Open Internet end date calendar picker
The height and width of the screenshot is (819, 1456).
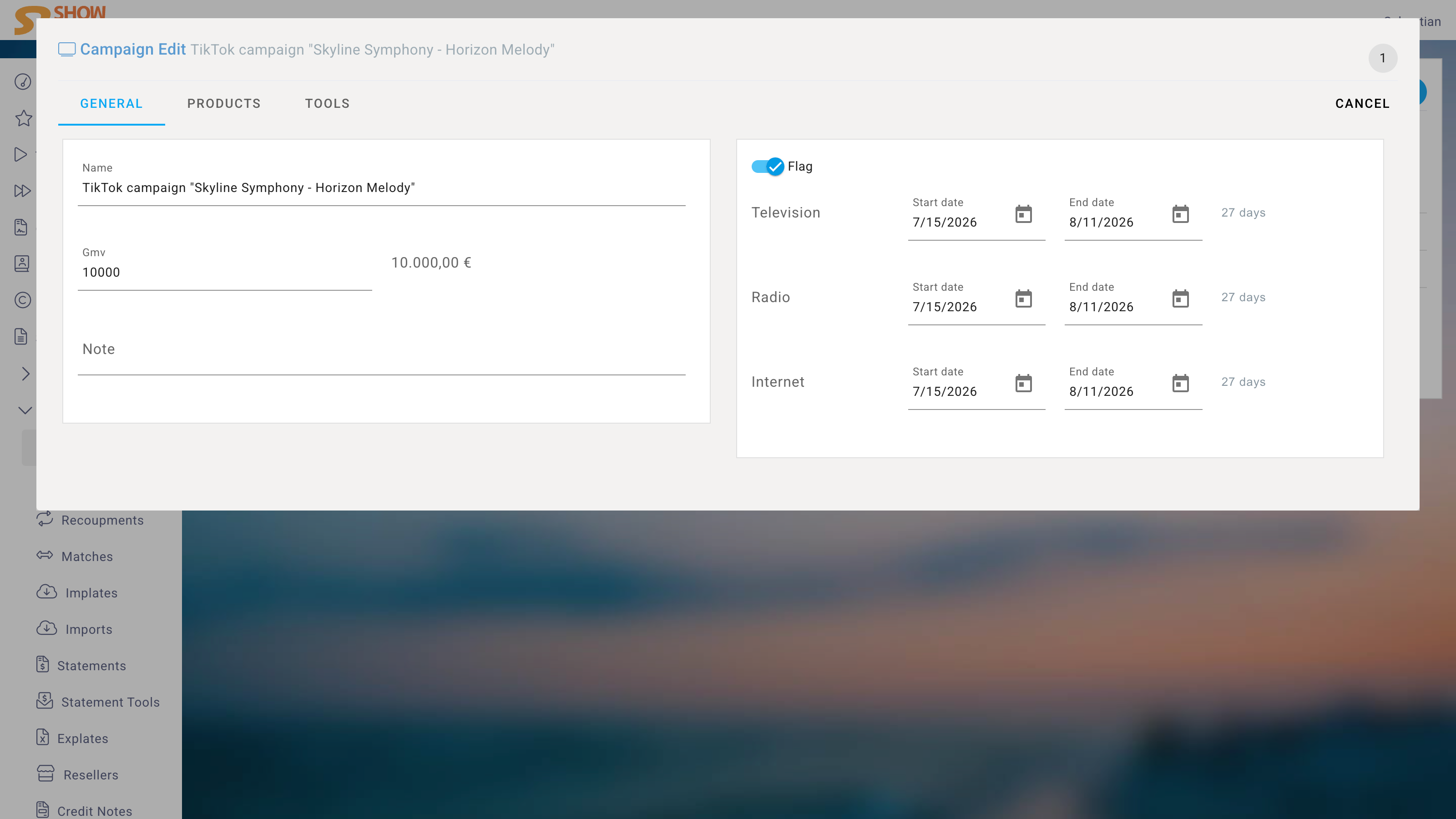(1180, 384)
